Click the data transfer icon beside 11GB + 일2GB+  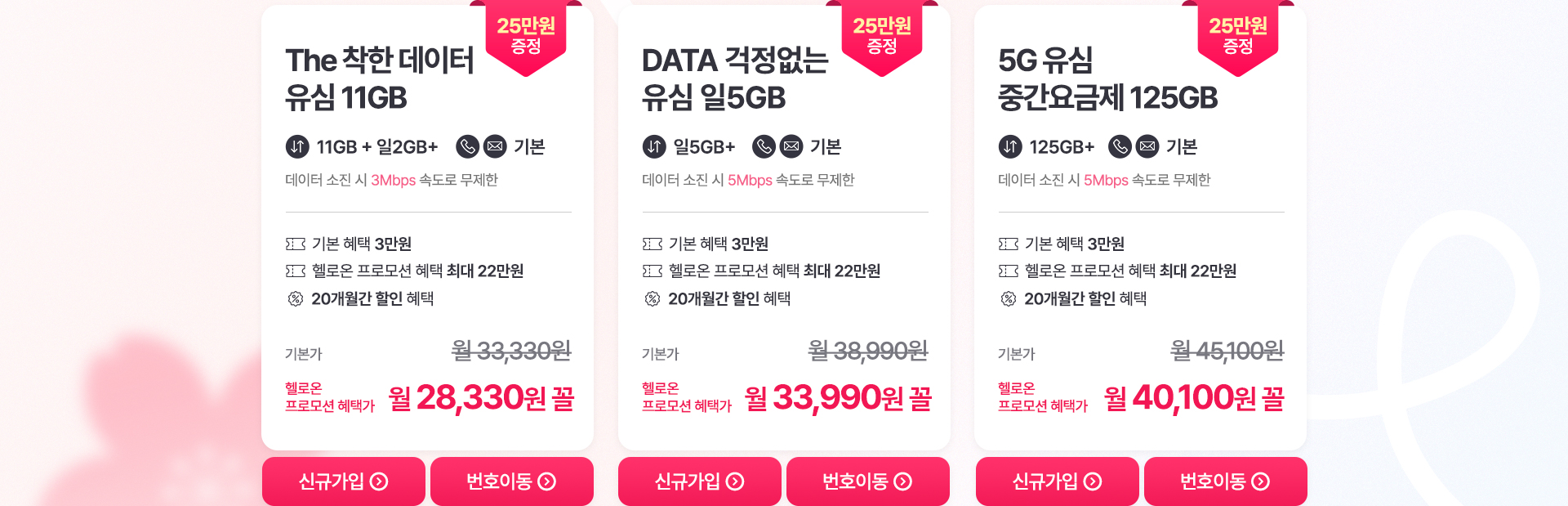[x=297, y=147]
